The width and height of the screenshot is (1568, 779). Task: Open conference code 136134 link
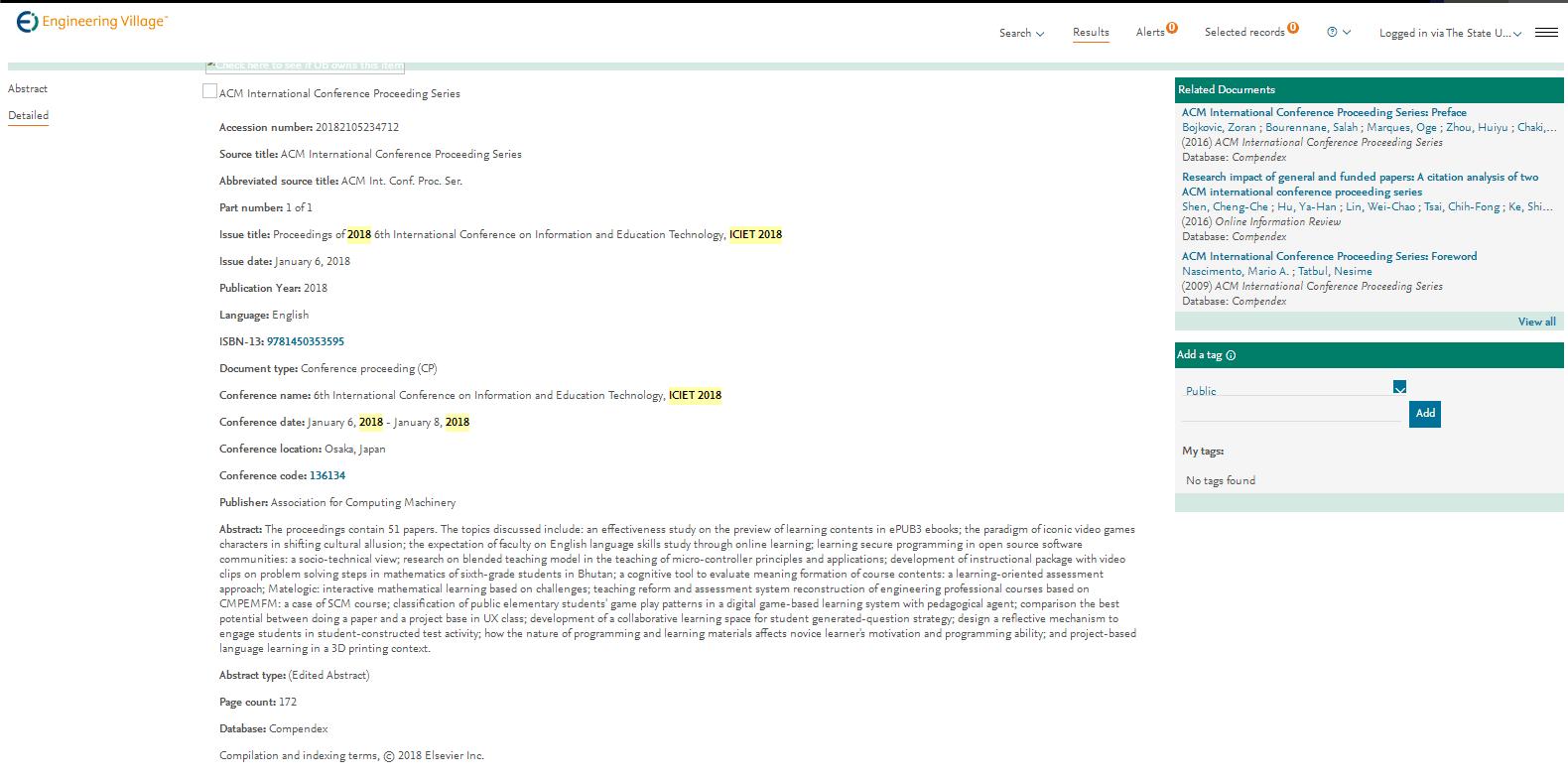click(x=327, y=476)
